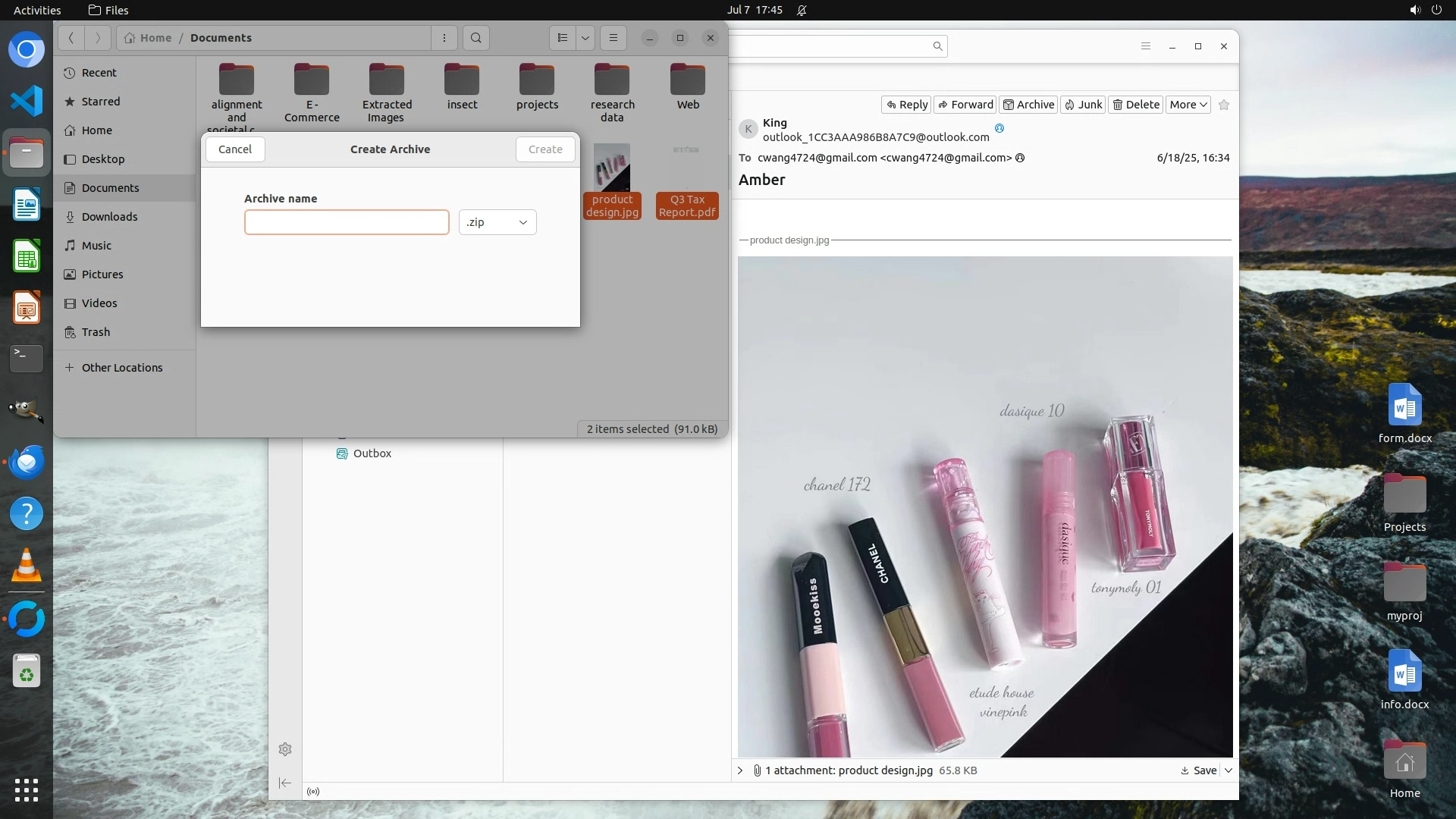Open Files path options kebab menu

[x=444, y=38]
